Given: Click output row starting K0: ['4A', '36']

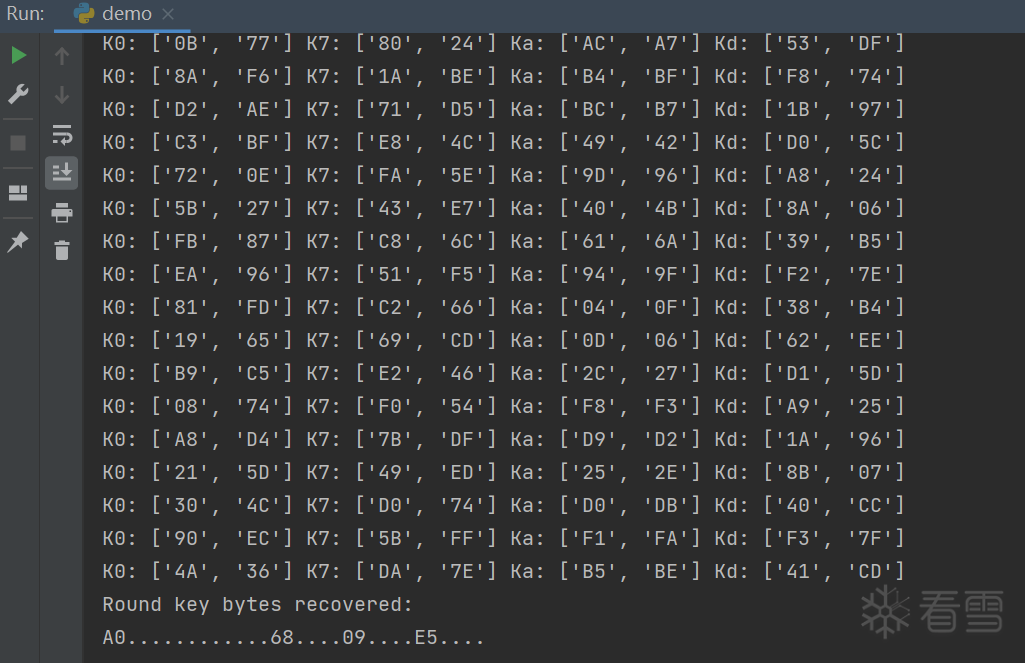Looking at the screenshot, I should 503,572.
